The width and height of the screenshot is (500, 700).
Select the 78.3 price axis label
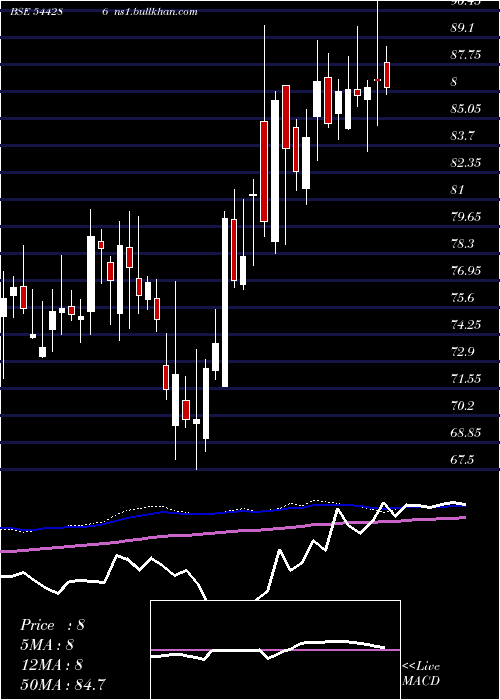pyautogui.click(x=463, y=244)
